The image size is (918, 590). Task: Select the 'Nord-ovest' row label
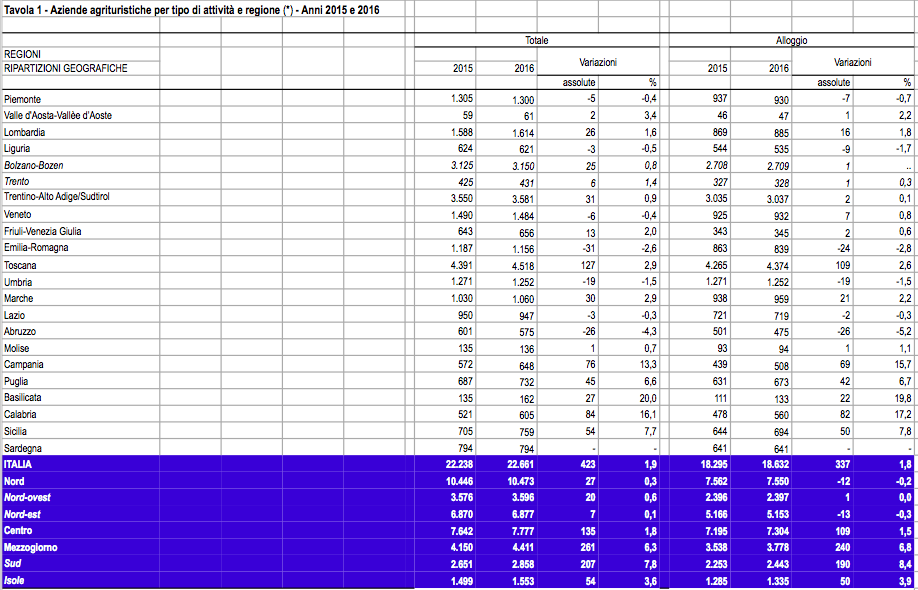27,498
